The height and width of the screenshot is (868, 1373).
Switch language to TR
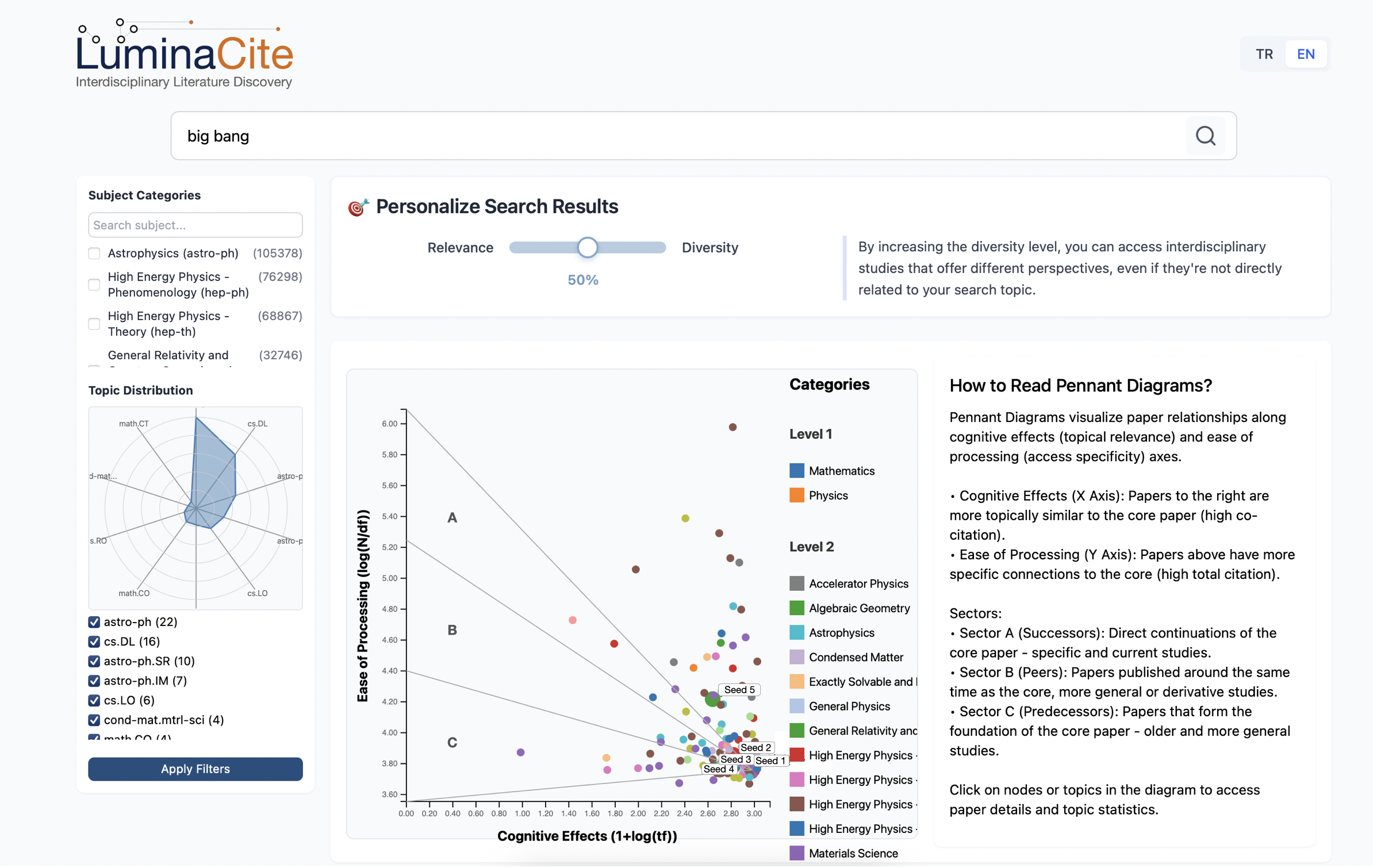click(1264, 54)
